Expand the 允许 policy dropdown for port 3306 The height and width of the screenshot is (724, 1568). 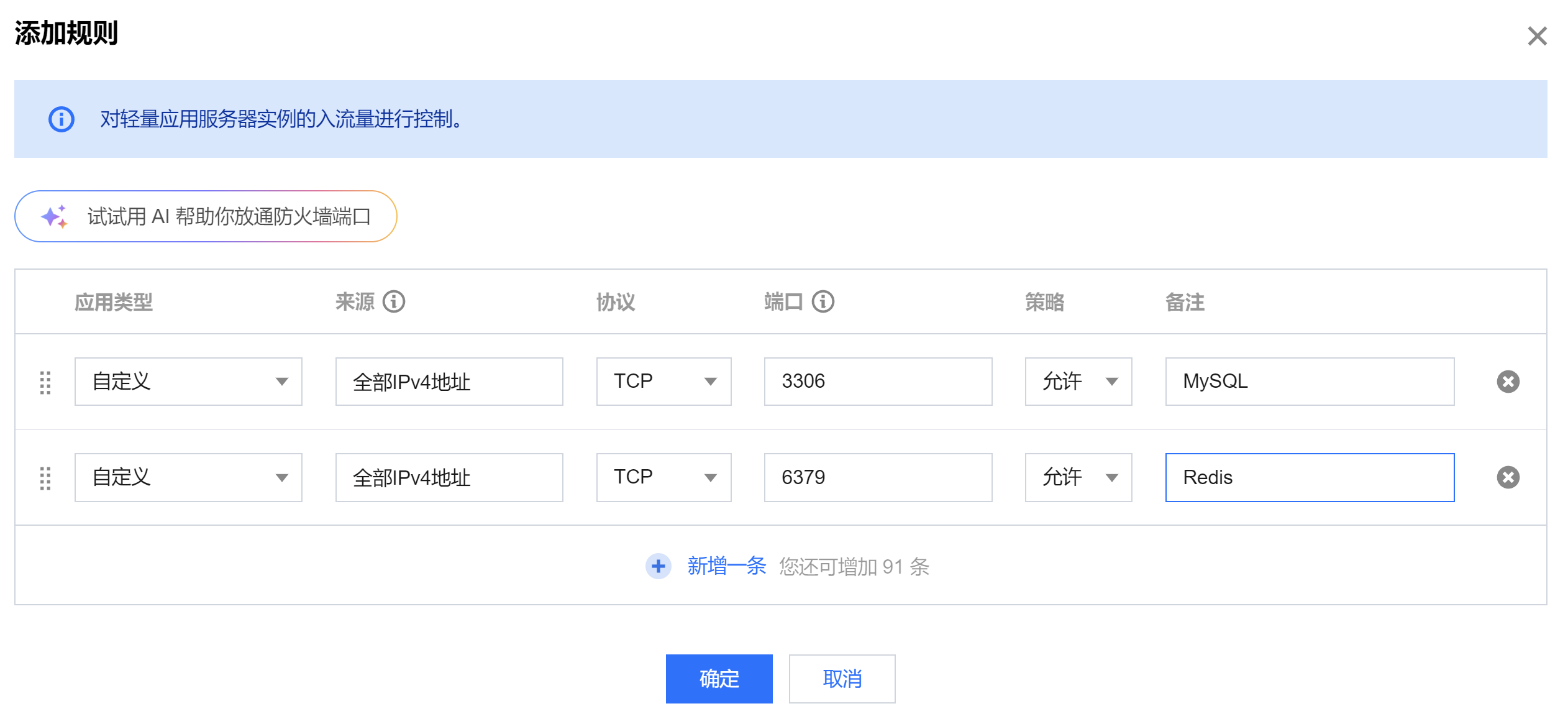click(1078, 382)
